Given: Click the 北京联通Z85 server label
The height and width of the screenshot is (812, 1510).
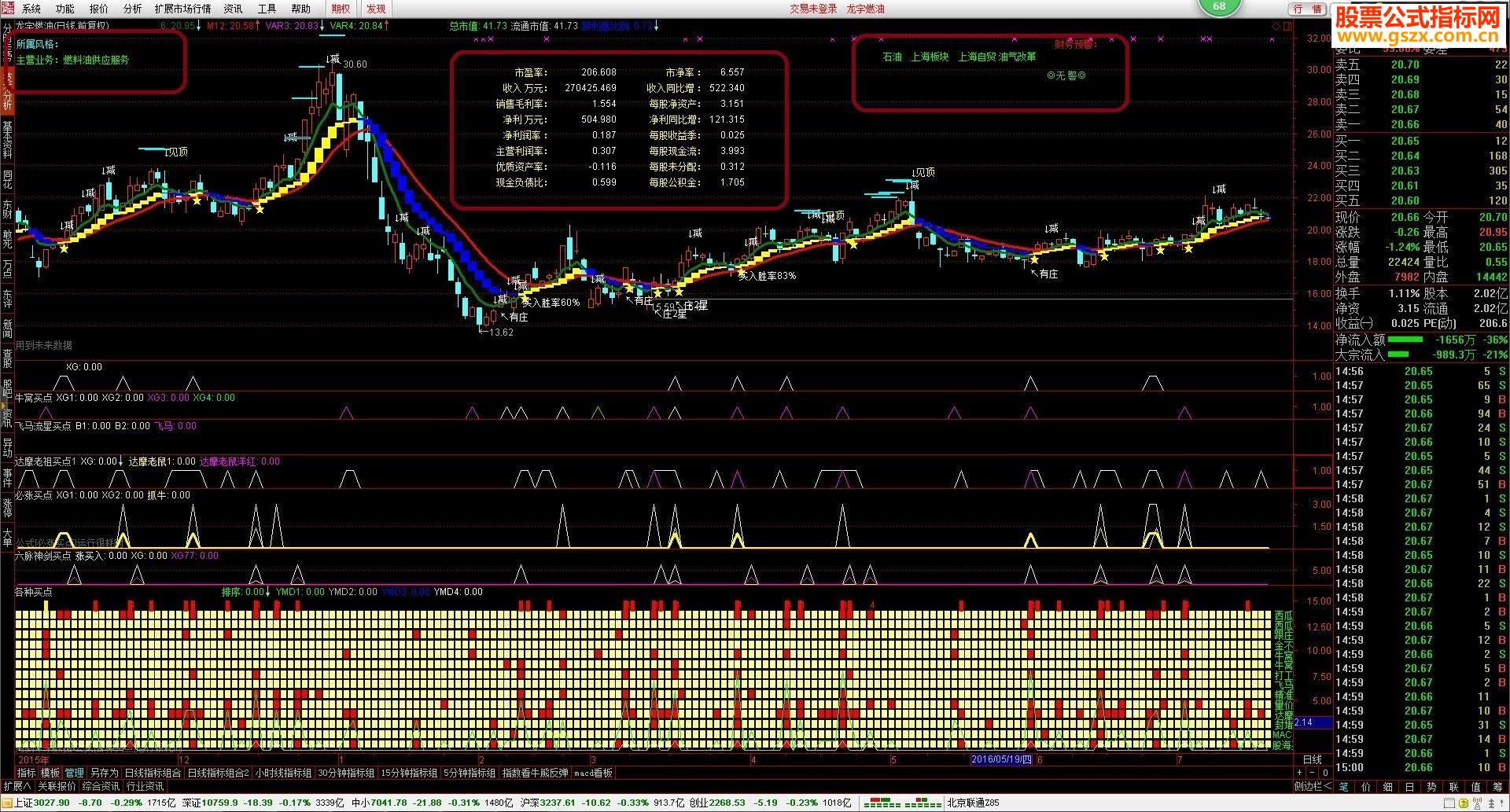Looking at the screenshot, I should point(973,803).
